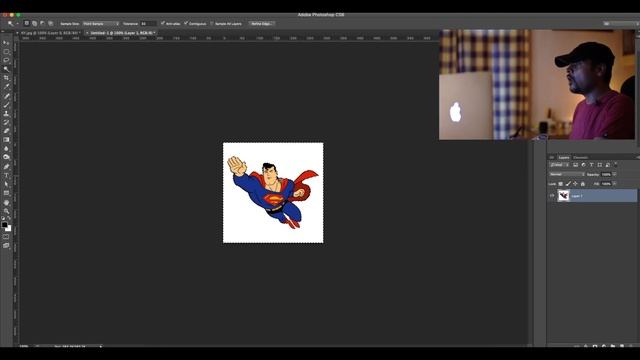Image resolution: width=640 pixels, height=360 pixels.
Task: Select the Hand tool
Action: pyautogui.click(x=6, y=202)
